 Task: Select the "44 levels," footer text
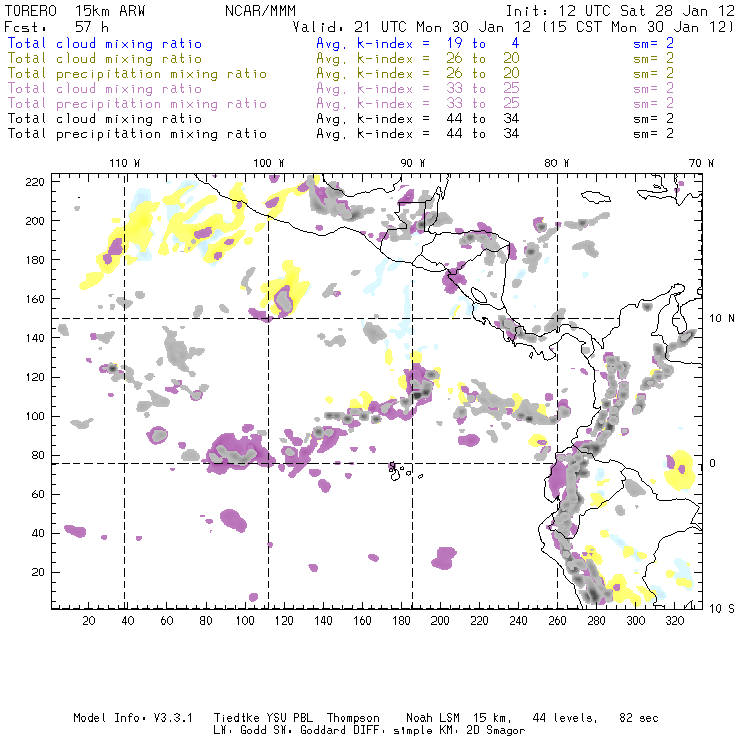tap(565, 718)
